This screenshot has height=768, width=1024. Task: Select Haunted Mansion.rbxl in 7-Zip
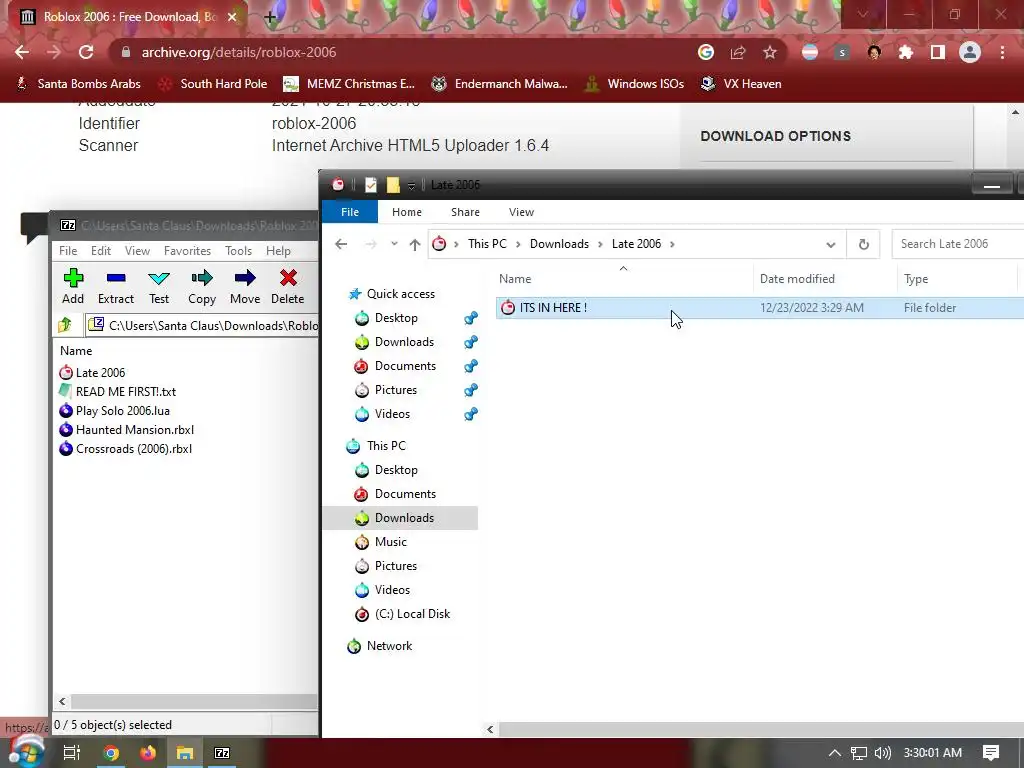pos(127,429)
